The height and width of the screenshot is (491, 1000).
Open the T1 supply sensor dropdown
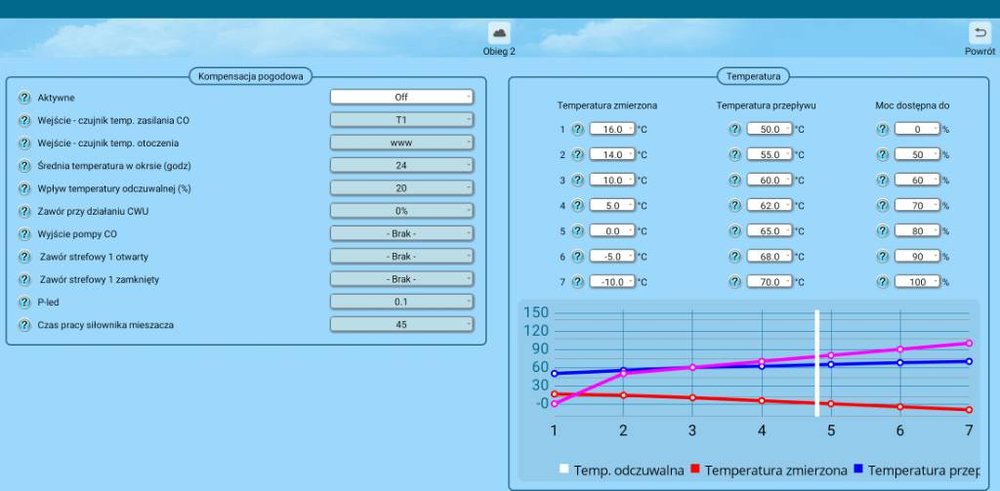401,120
